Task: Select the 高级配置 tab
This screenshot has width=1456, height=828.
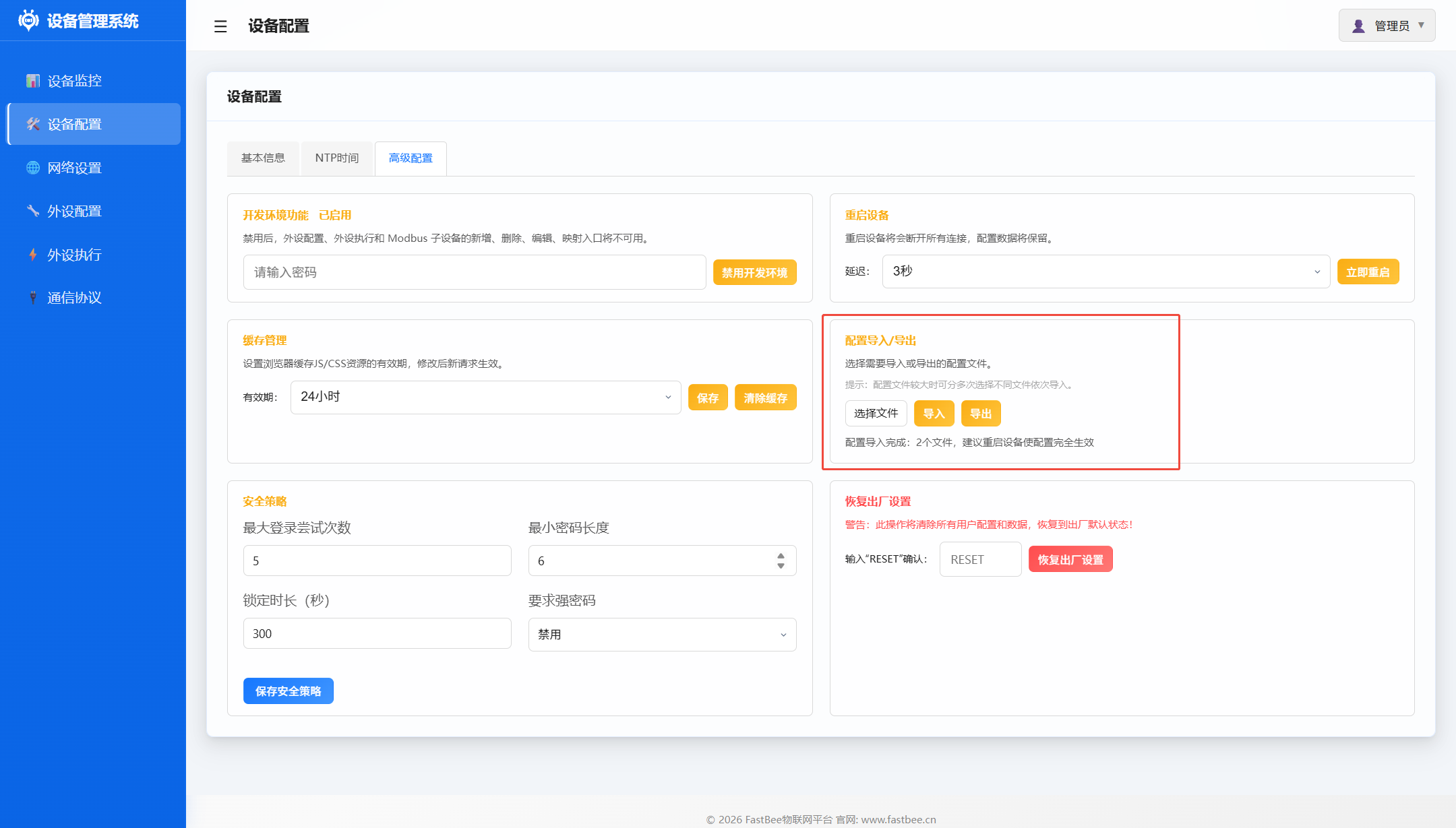Action: [x=411, y=158]
